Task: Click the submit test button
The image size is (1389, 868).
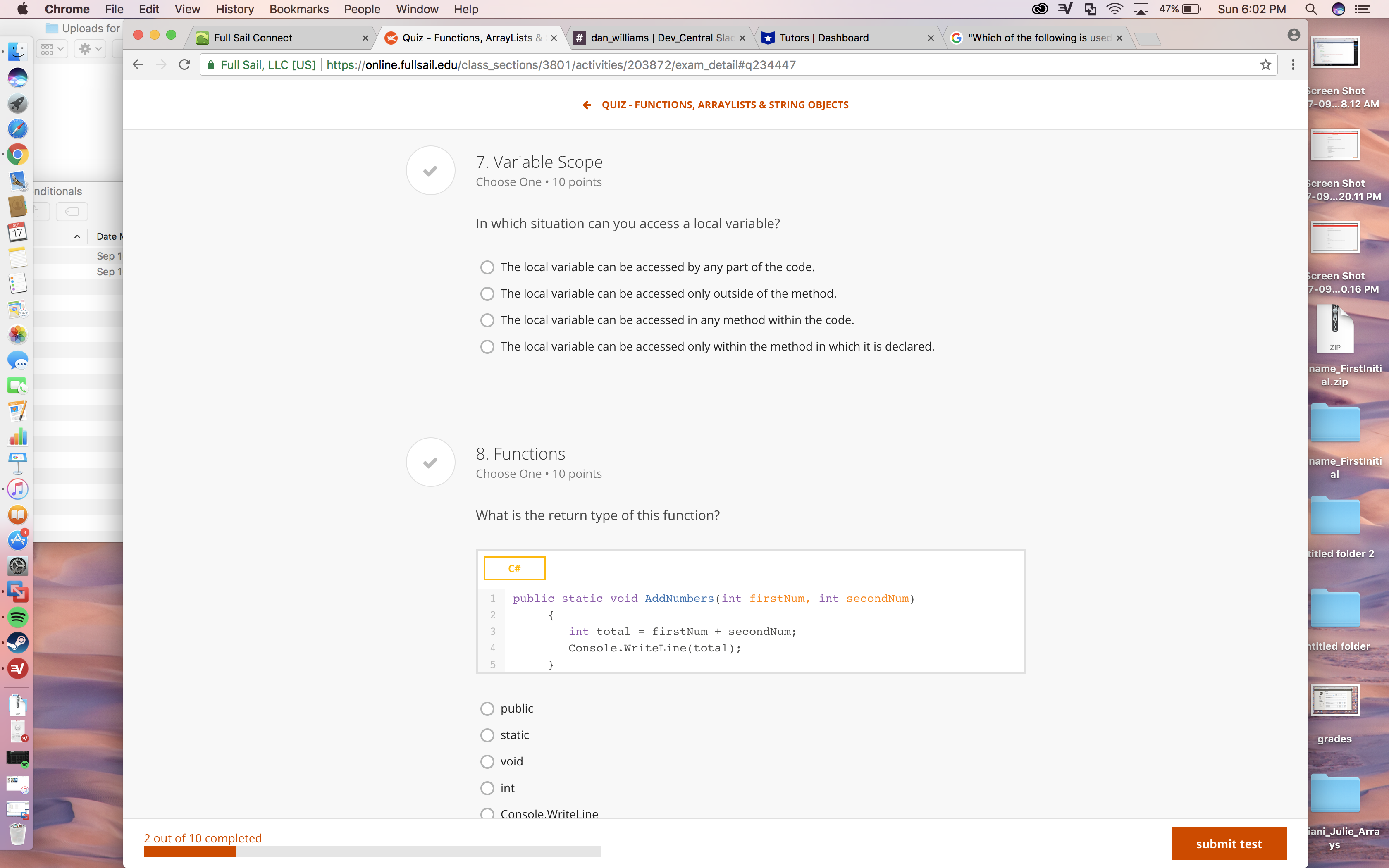Action: tap(1228, 843)
